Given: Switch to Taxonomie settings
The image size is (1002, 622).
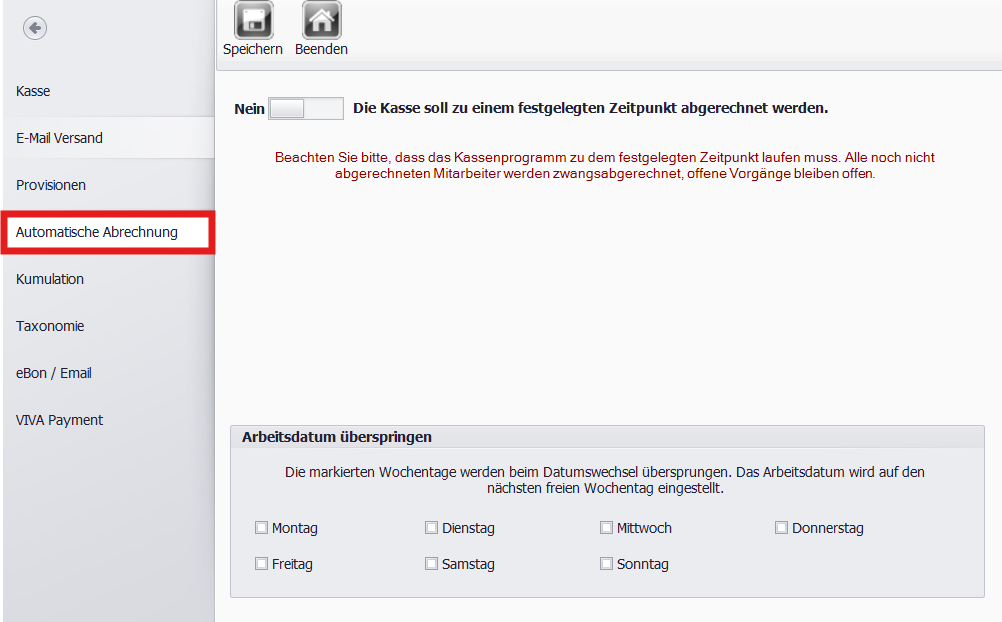Looking at the screenshot, I should point(109,326).
